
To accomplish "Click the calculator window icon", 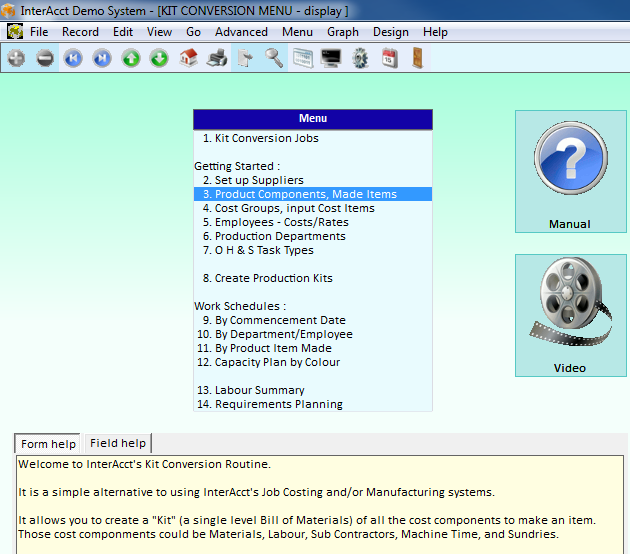I will [x=303, y=58].
